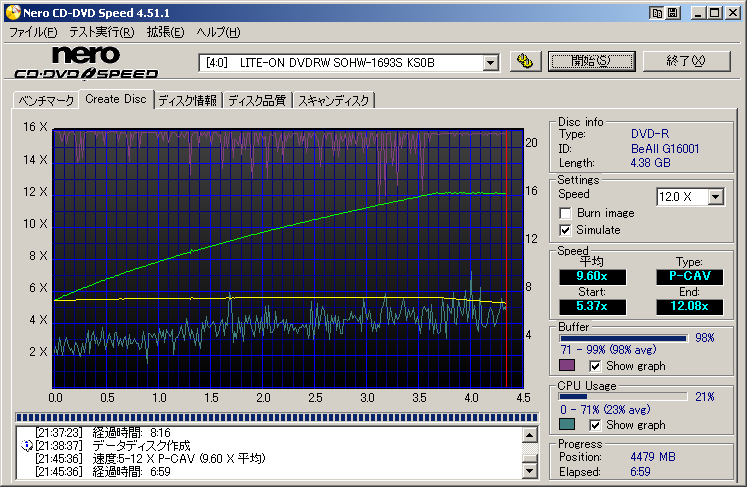747x487 pixels.
Task: Click the options wrench icon button
Action: pos(525,61)
